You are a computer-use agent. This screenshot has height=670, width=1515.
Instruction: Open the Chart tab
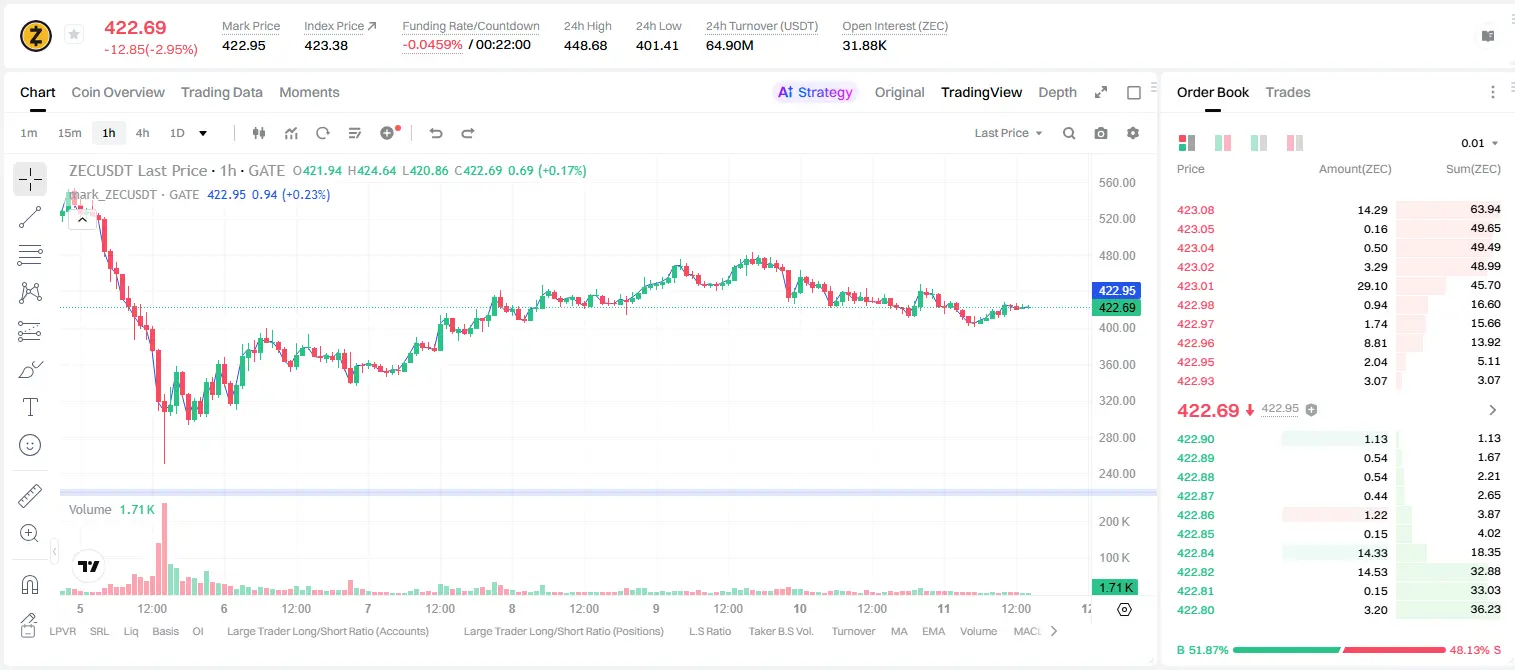tap(38, 92)
